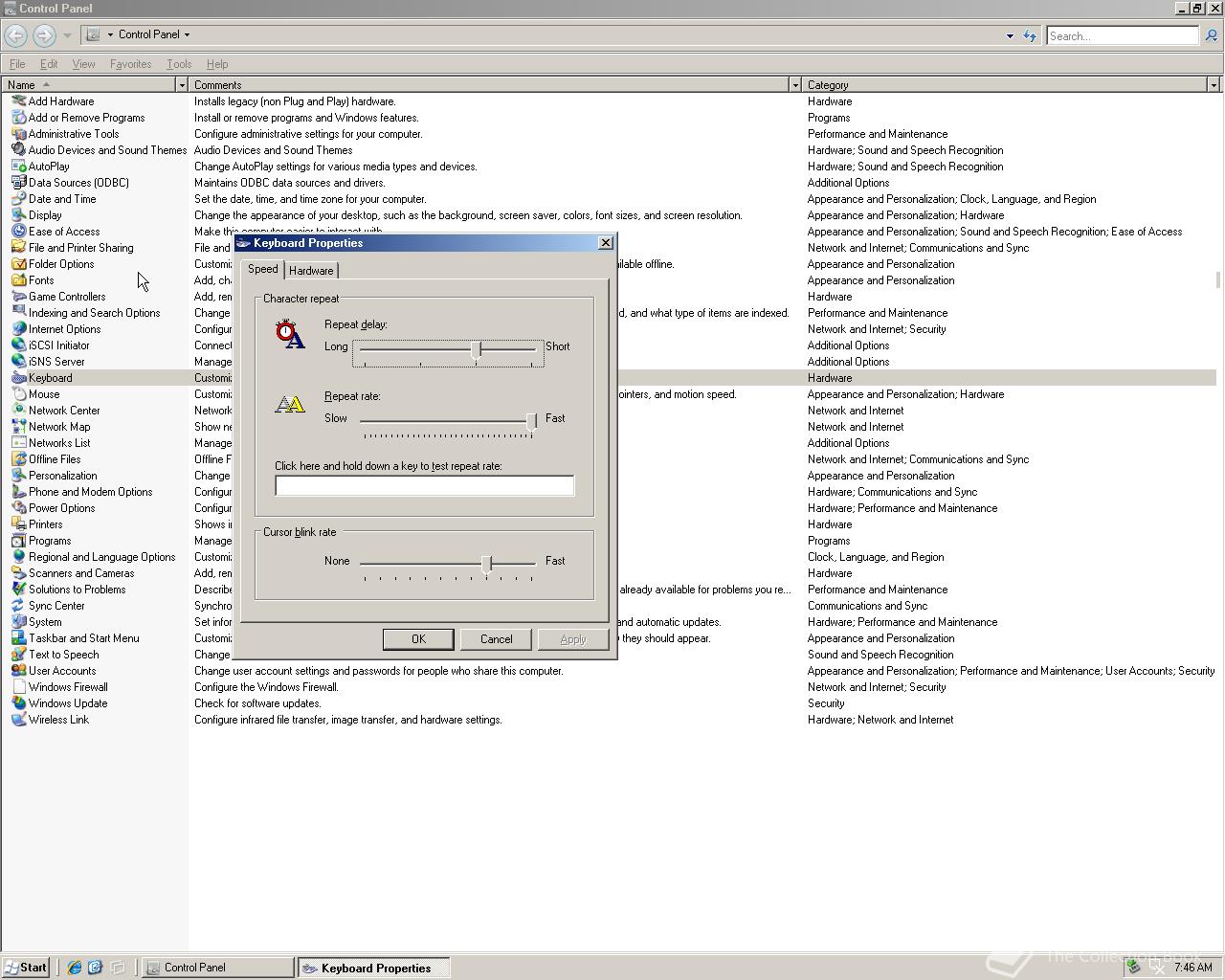Viewport: 1225px width, 980px height.
Task: Open Add or Remove Programs icon
Action: 18,118
